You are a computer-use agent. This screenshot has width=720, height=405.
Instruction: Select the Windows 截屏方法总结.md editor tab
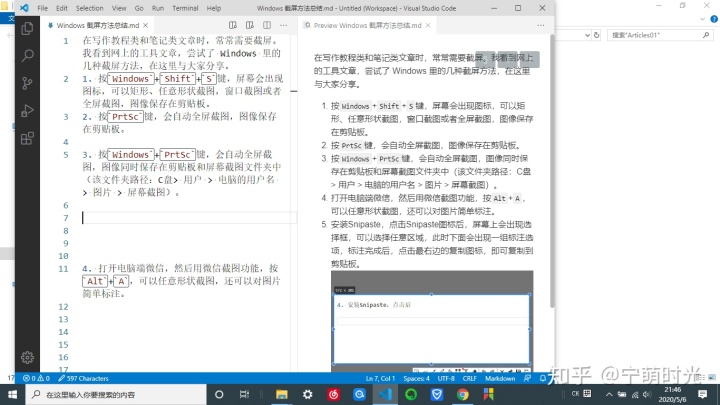click(x=97, y=25)
